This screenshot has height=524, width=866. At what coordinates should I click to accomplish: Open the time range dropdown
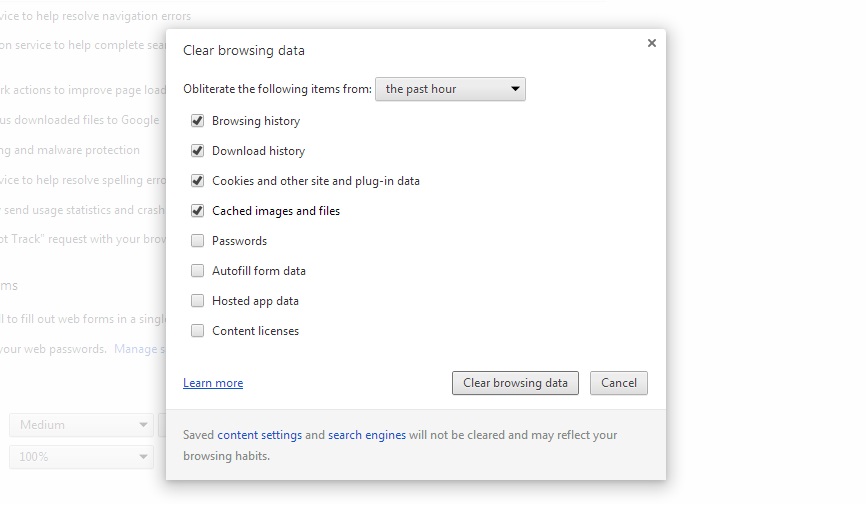pos(450,89)
